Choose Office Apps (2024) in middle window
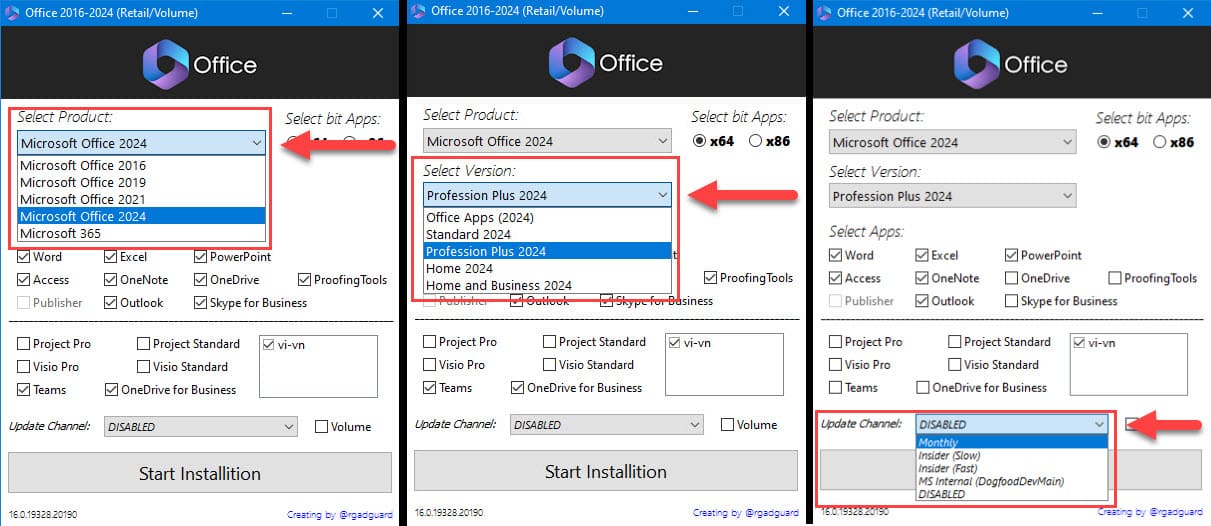The width and height of the screenshot is (1211, 526). point(548,217)
